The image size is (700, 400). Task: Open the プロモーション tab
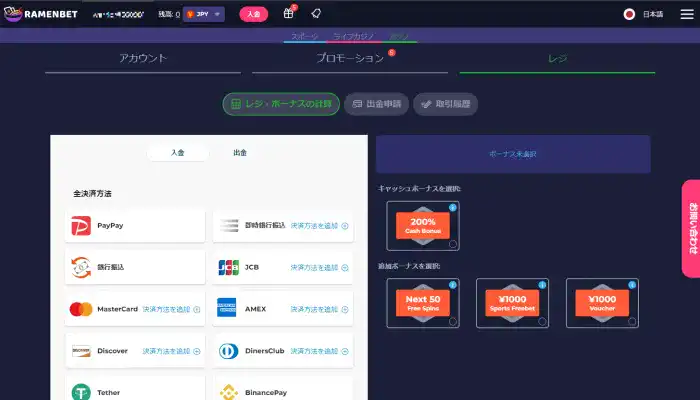point(350,59)
